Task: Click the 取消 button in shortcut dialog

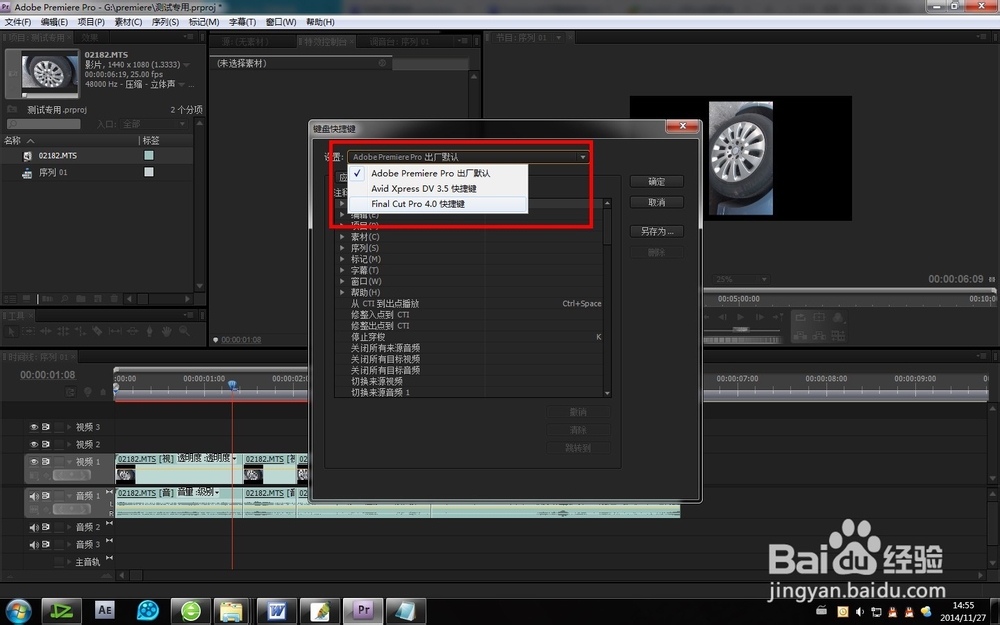Action: pyautogui.click(x=657, y=202)
